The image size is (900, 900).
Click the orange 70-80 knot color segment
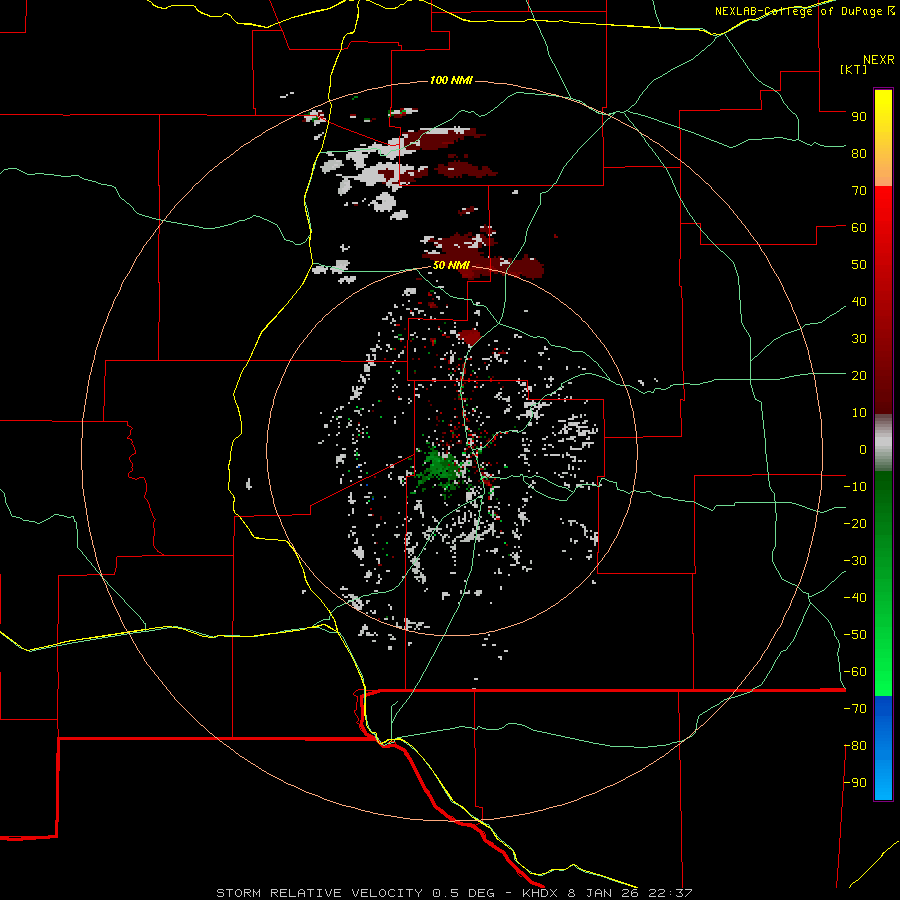pos(883,170)
